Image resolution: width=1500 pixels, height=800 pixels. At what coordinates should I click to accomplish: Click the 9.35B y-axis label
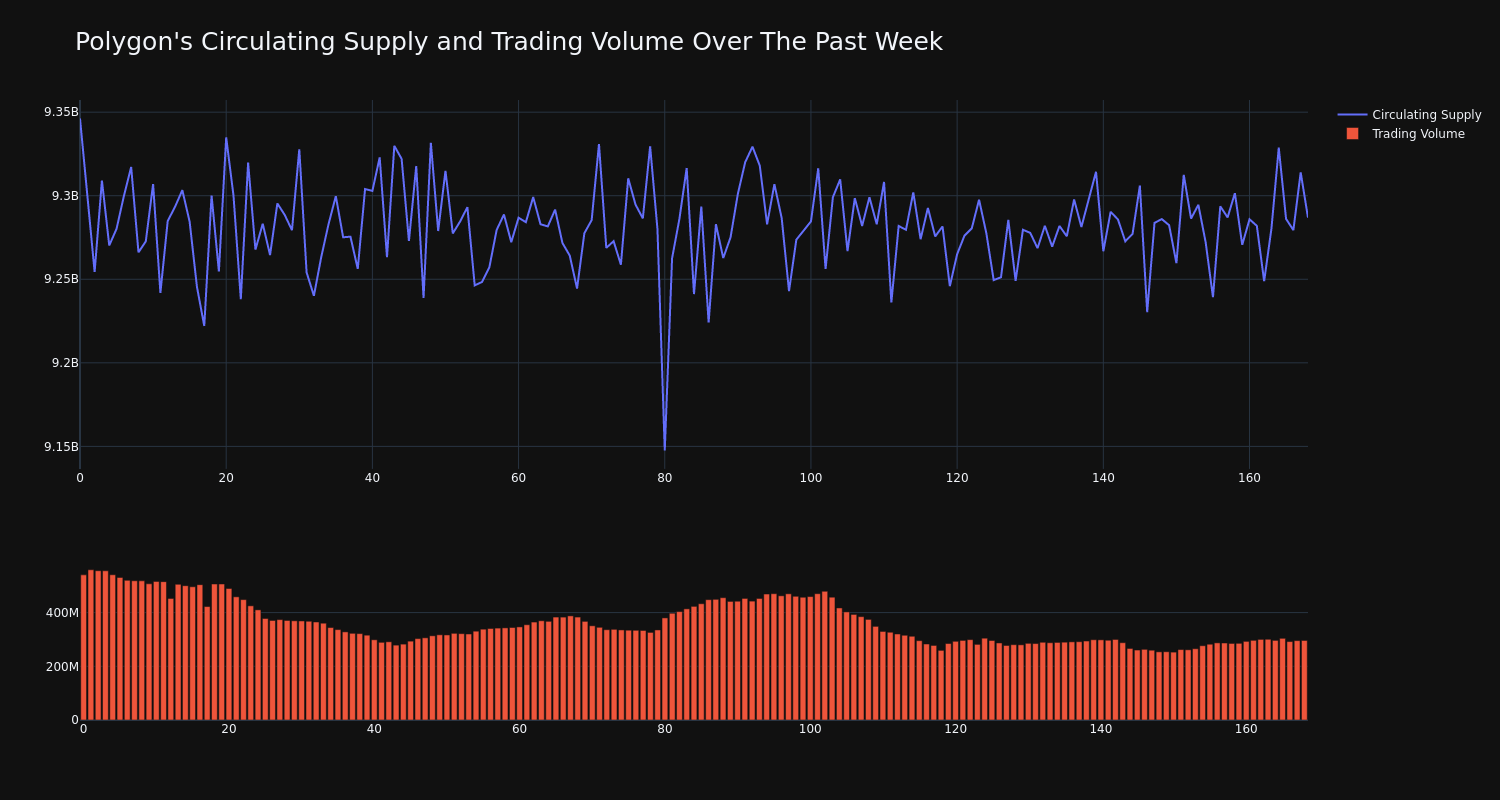pyautogui.click(x=61, y=112)
